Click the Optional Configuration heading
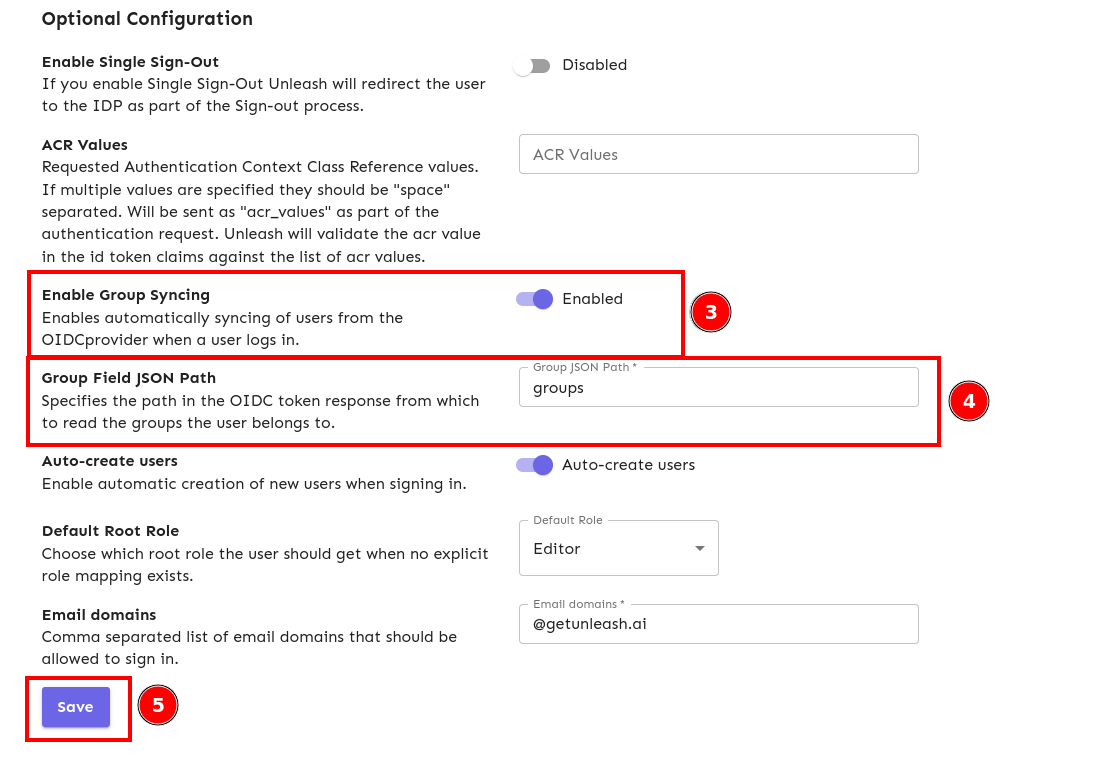 pos(146,19)
